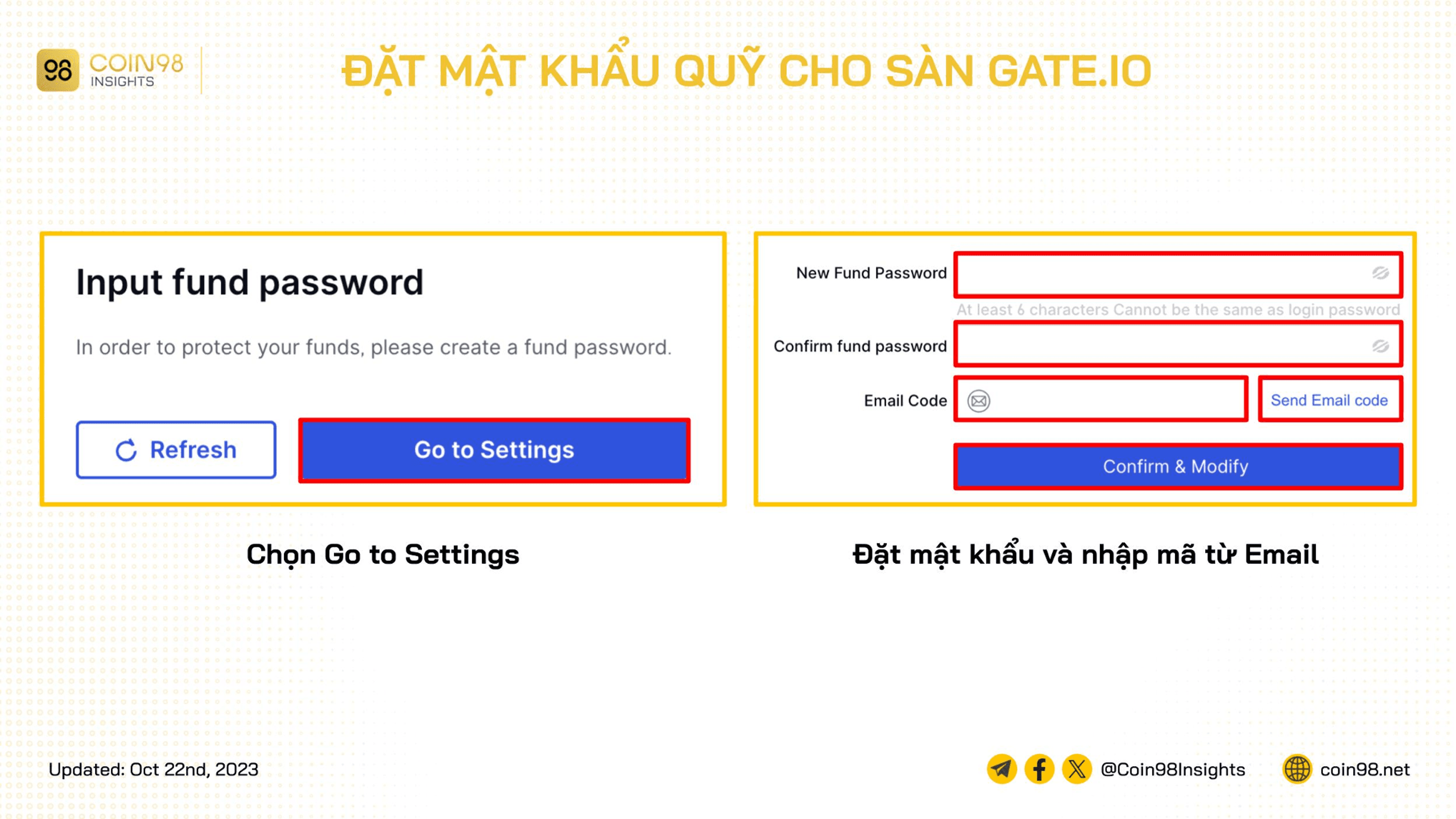
Task: Click the Email Code input field
Action: 1101,400
